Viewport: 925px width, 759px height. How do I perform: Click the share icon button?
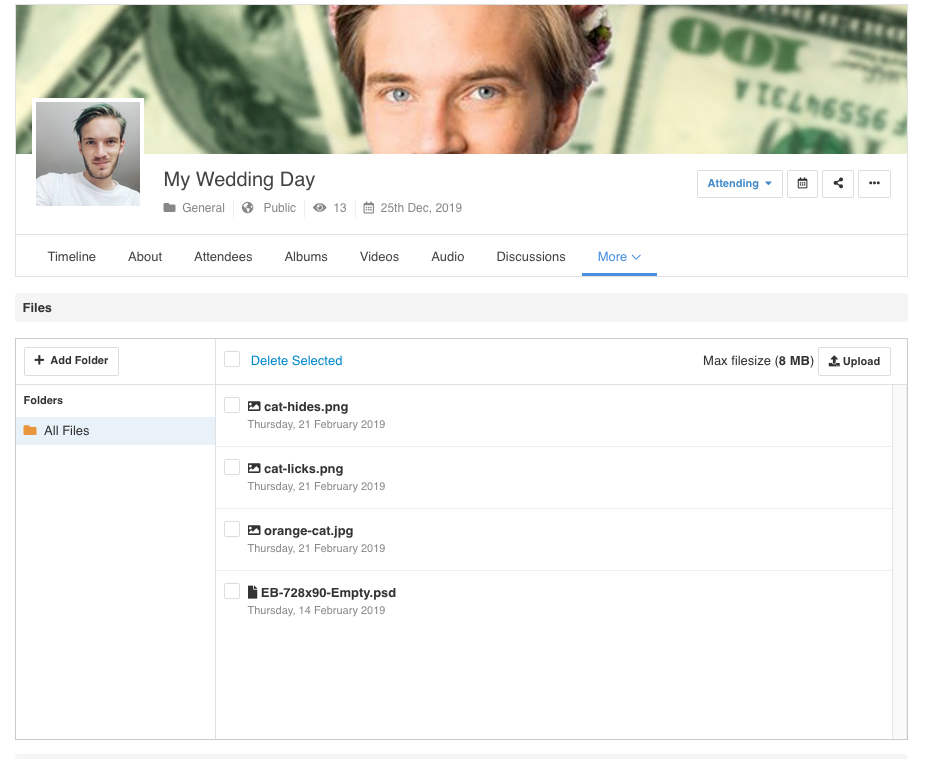838,183
